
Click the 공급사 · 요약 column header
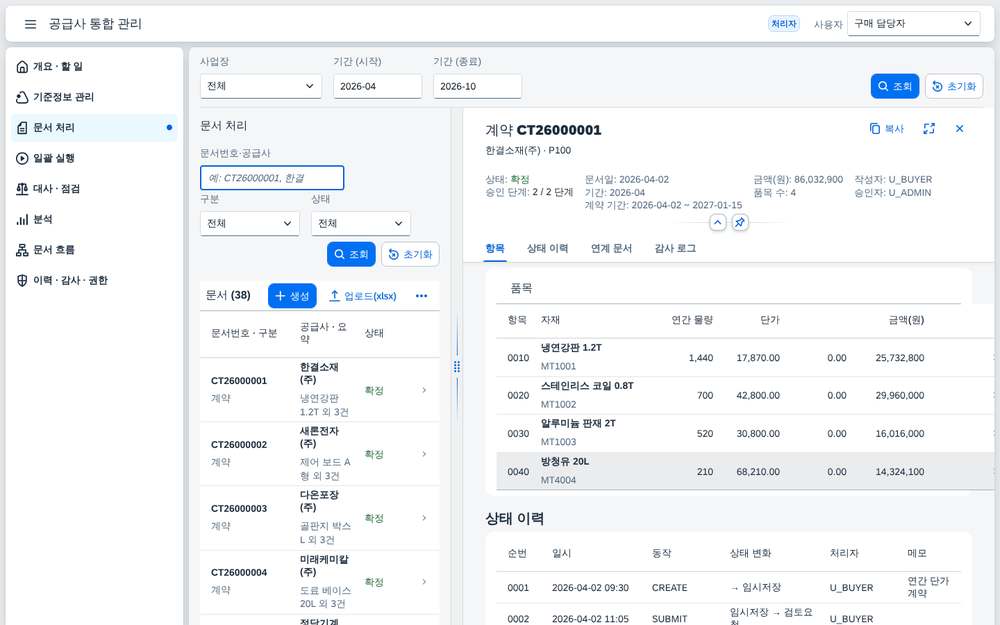click(324, 333)
